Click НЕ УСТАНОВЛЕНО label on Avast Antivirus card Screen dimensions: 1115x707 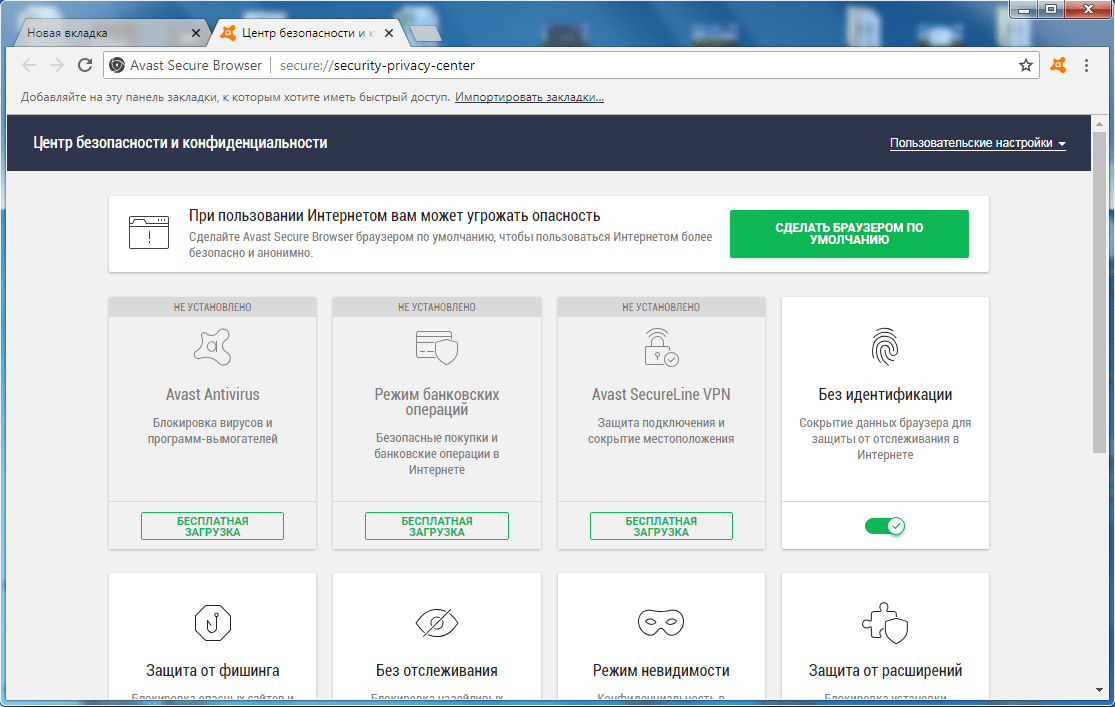(213, 307)
